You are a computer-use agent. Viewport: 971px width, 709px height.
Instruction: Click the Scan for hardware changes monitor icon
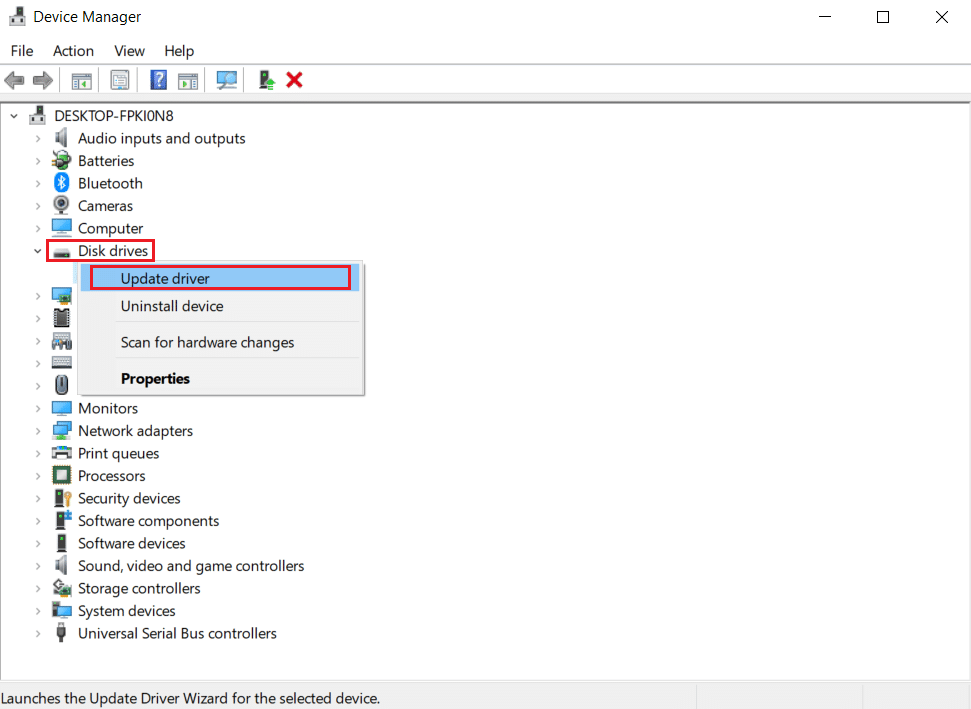227,80
